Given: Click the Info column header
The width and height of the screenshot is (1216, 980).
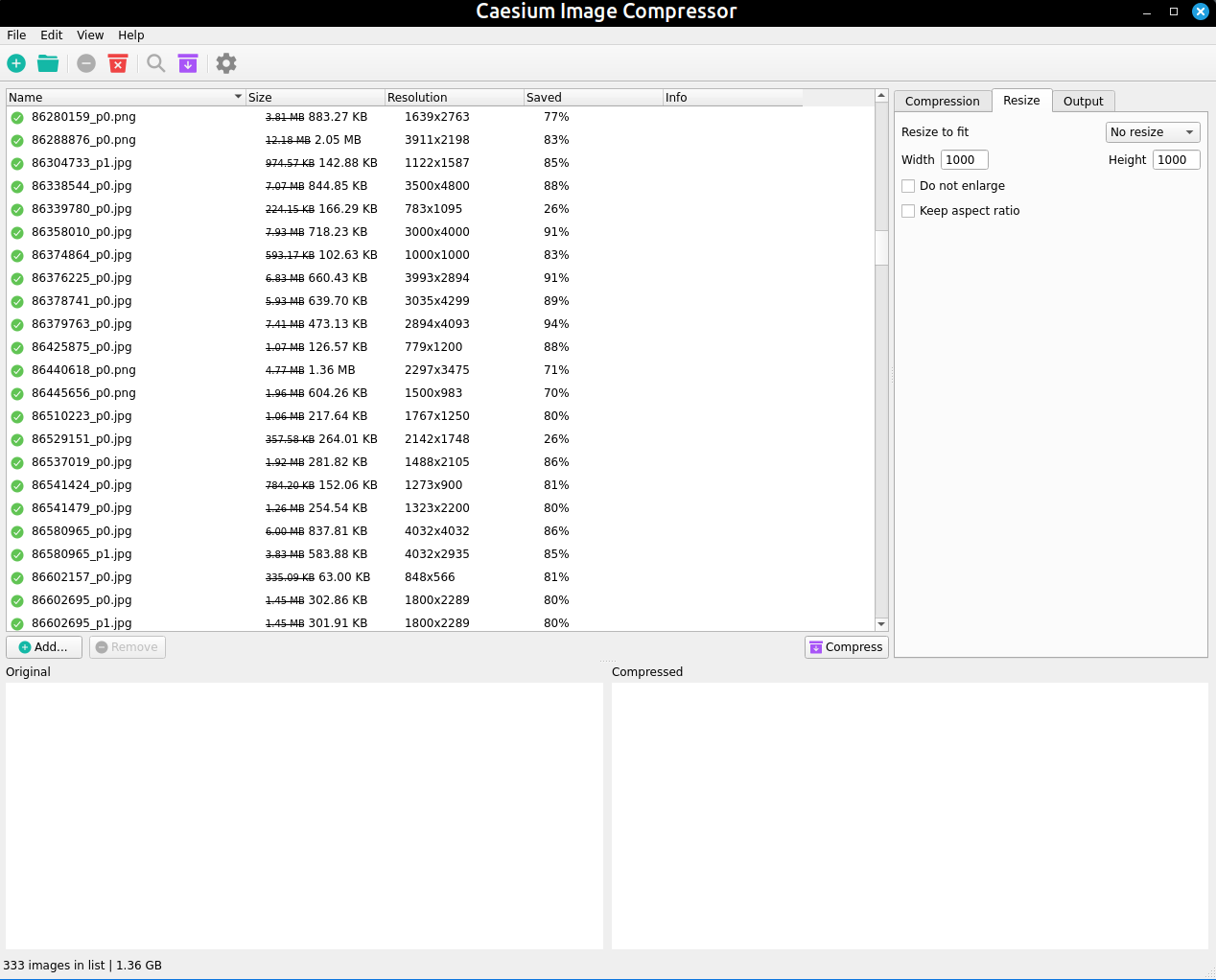Looking at the screenshot, I should pyautogui.click(x=733, y=97).
